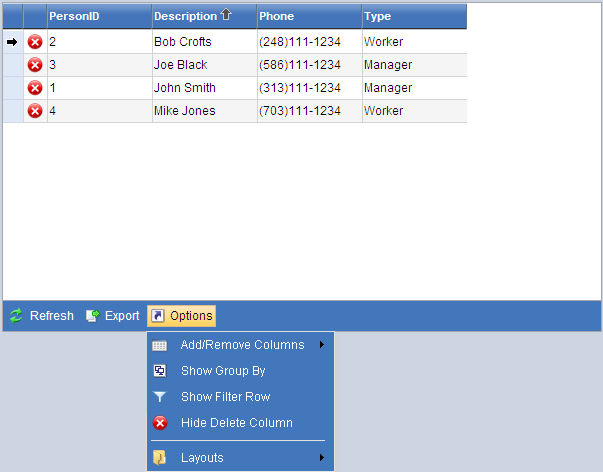Sort by the Description column header
The image size is (603, 472).
pyautogui.click(x=185, y=16)
